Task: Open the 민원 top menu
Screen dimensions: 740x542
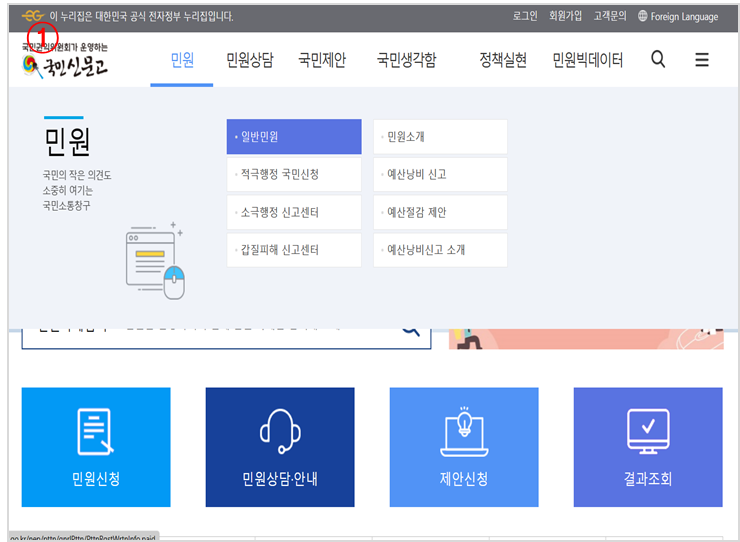Action: tap(182, 60)
